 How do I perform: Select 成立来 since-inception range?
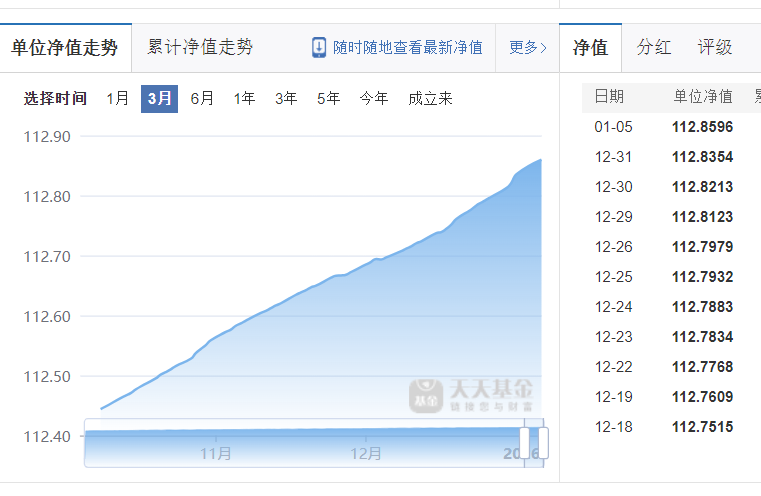430,98
